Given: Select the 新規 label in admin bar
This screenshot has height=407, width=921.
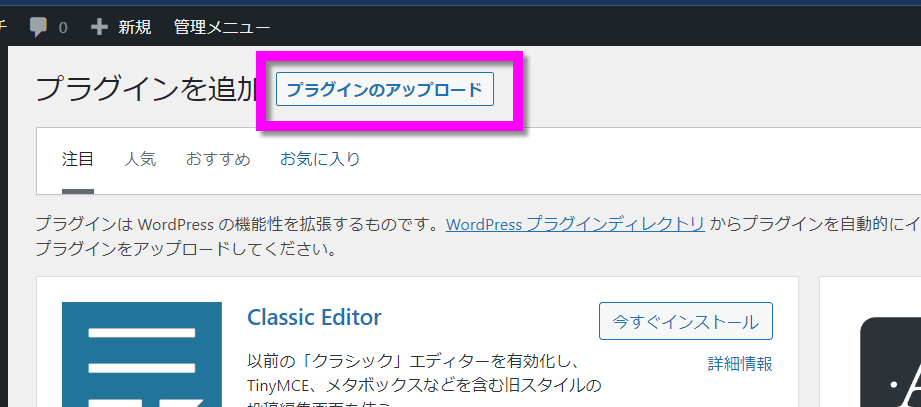Looking at the screenshot, I should pos(135,27).
